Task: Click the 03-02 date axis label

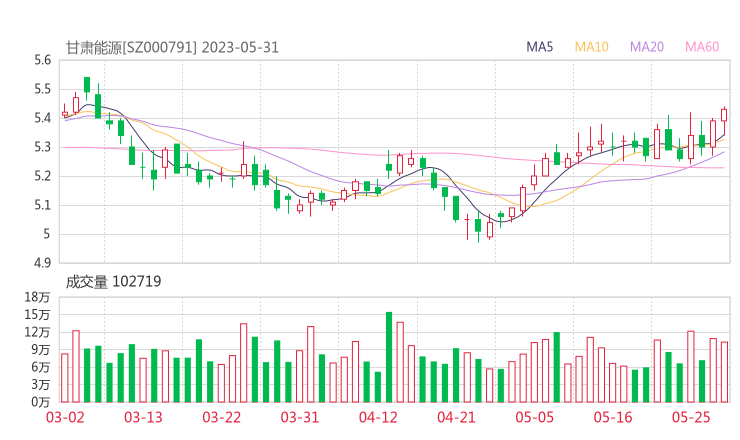Action: 65,417
